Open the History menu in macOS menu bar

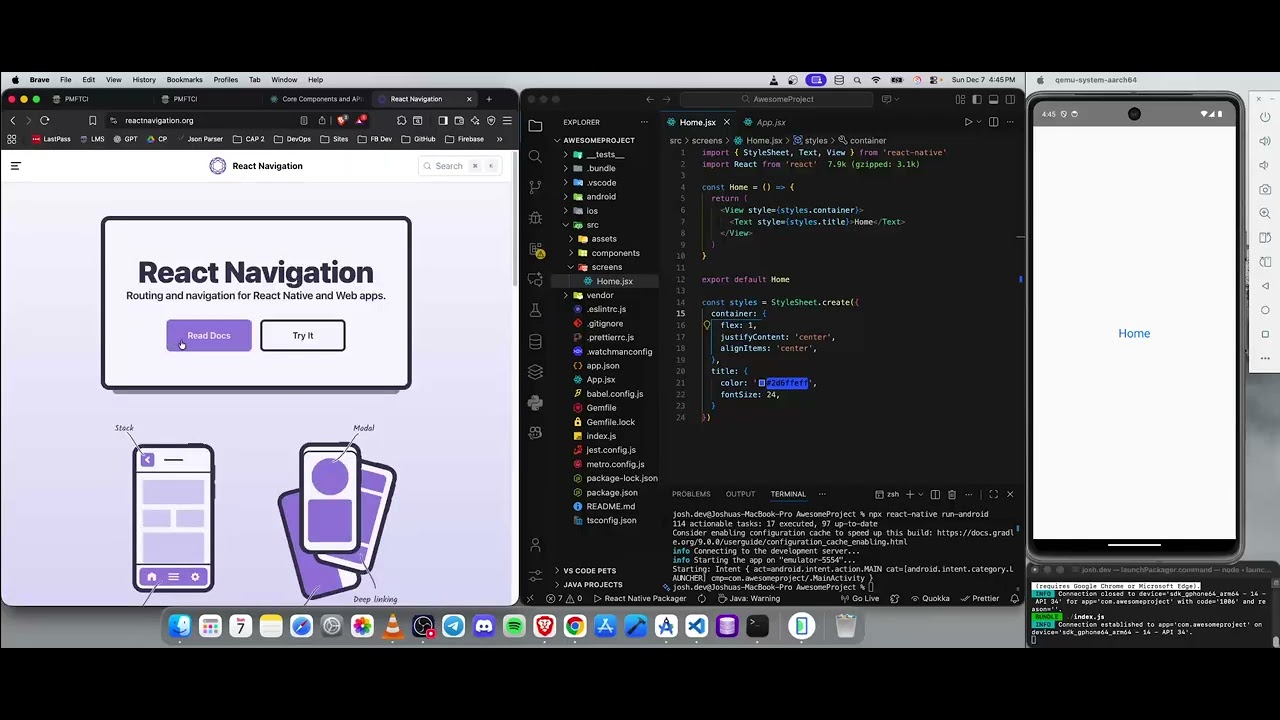coord(144,80)
